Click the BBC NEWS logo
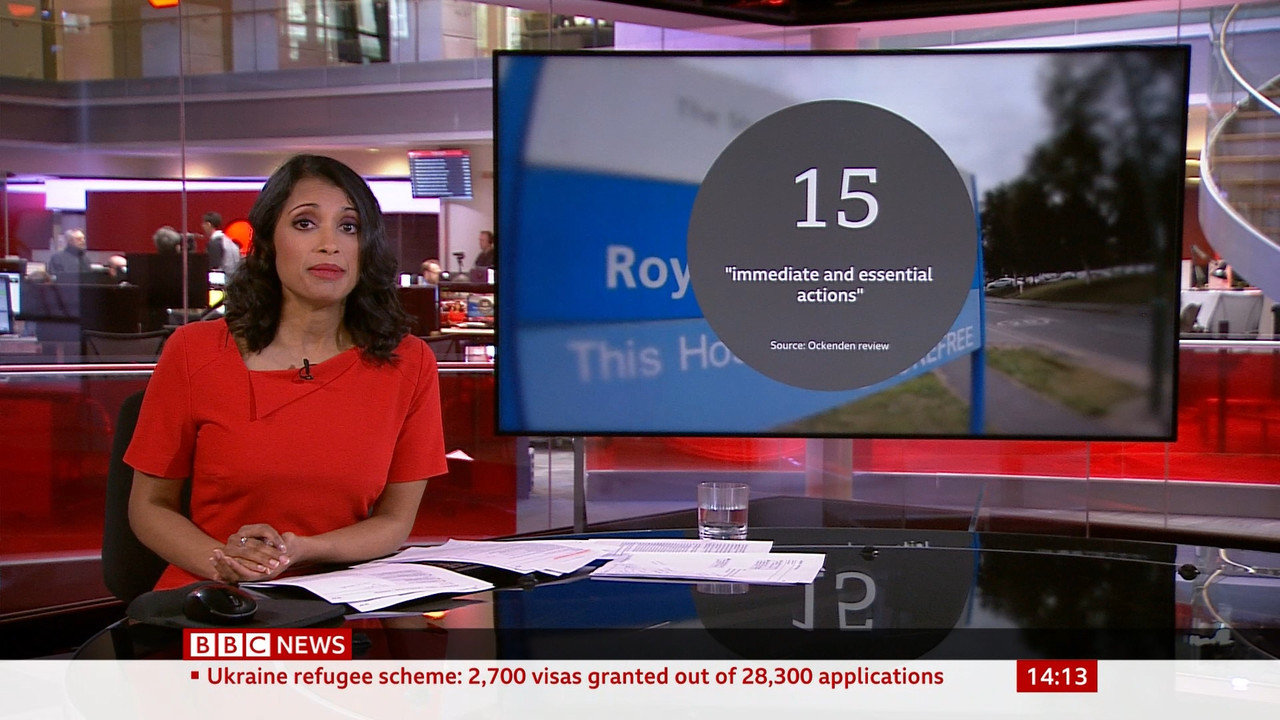1280x720 pixels. pyautogui.click(x=267, y=644)
